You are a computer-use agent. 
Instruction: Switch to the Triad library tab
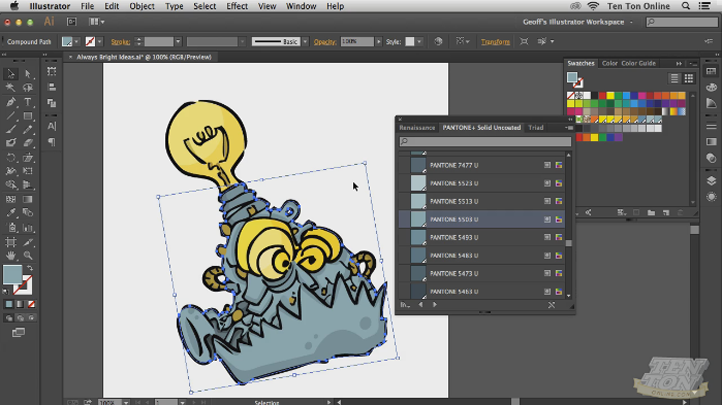pyautogui.click(x=536, y=128)
